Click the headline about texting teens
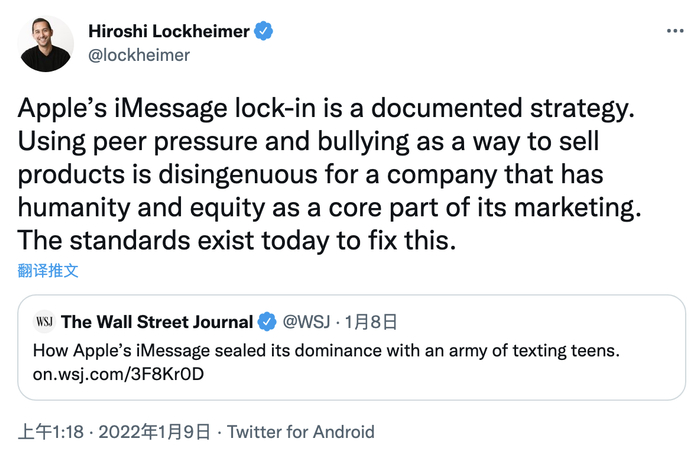The height and width of the screenshot is (461, 700). click(x=327, y=351)
